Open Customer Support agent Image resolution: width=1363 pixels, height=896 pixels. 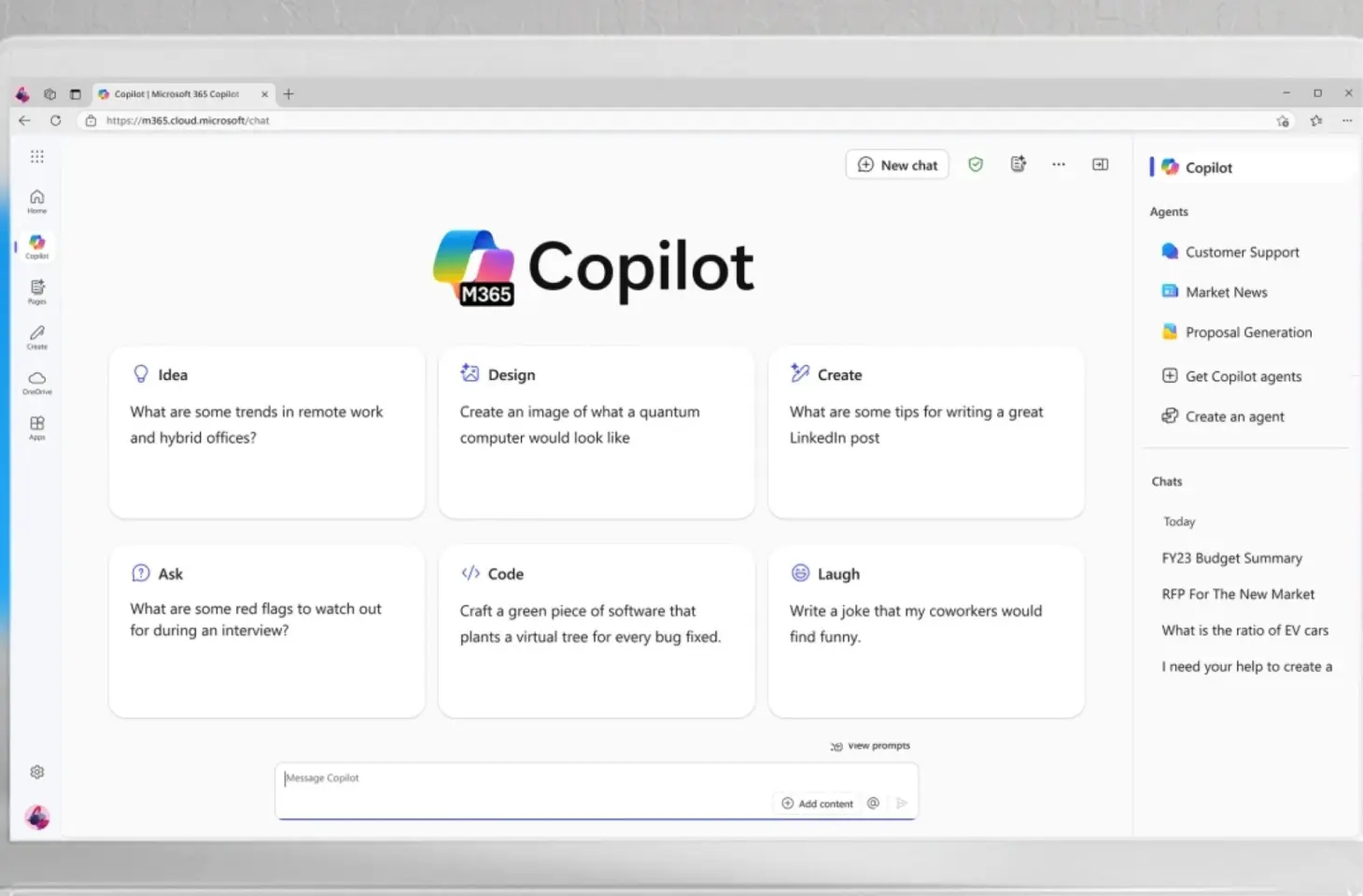click(x=1230, y=252)
